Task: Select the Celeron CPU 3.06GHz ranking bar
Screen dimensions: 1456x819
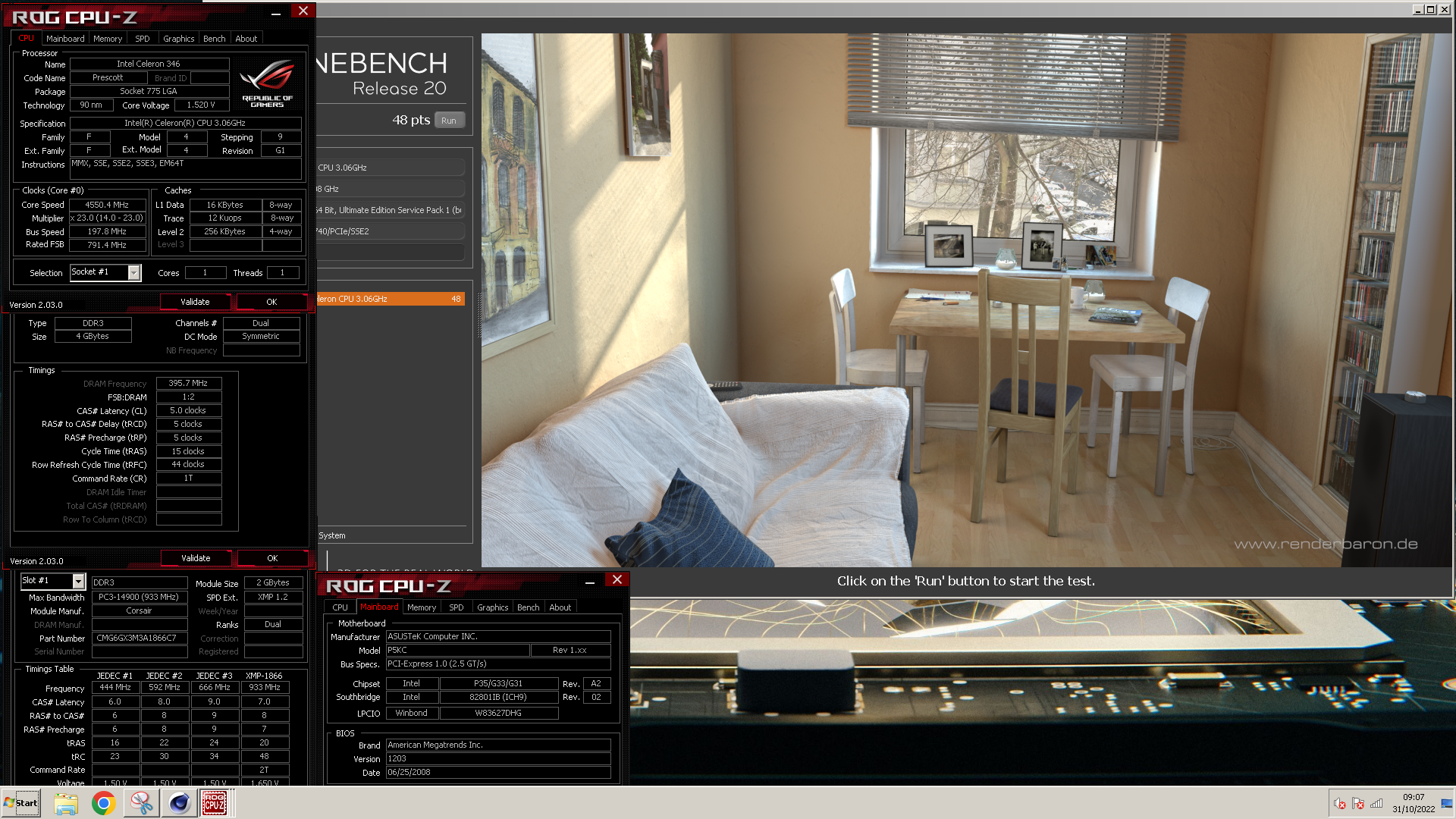Action: (391, 299)
